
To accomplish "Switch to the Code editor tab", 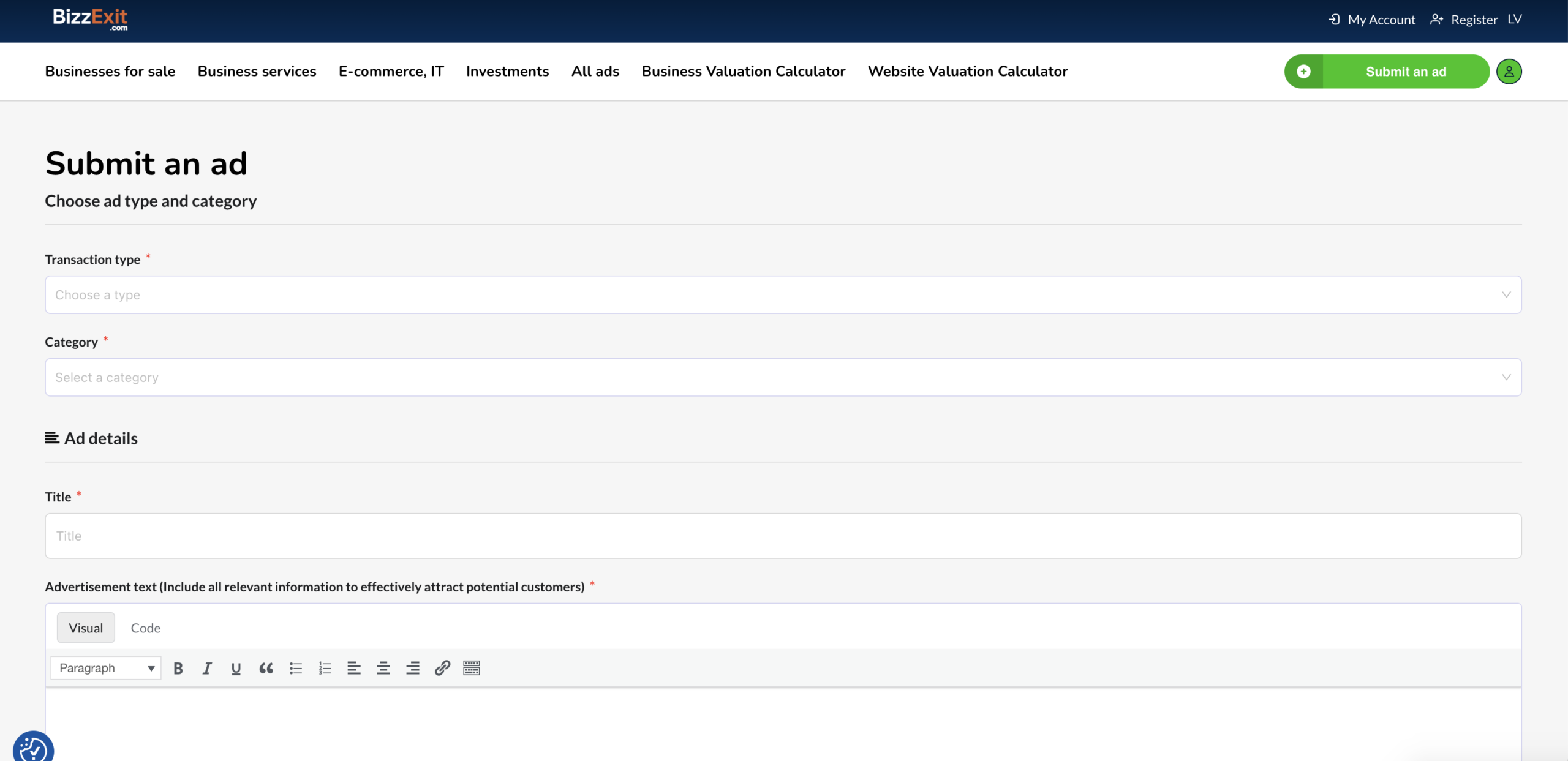I will pos(146,628).
